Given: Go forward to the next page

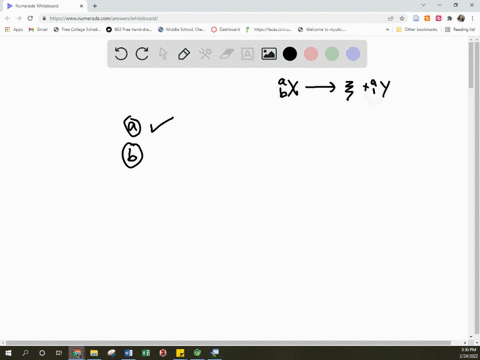Looking at the screenshot, I should (x=19, y=18).
